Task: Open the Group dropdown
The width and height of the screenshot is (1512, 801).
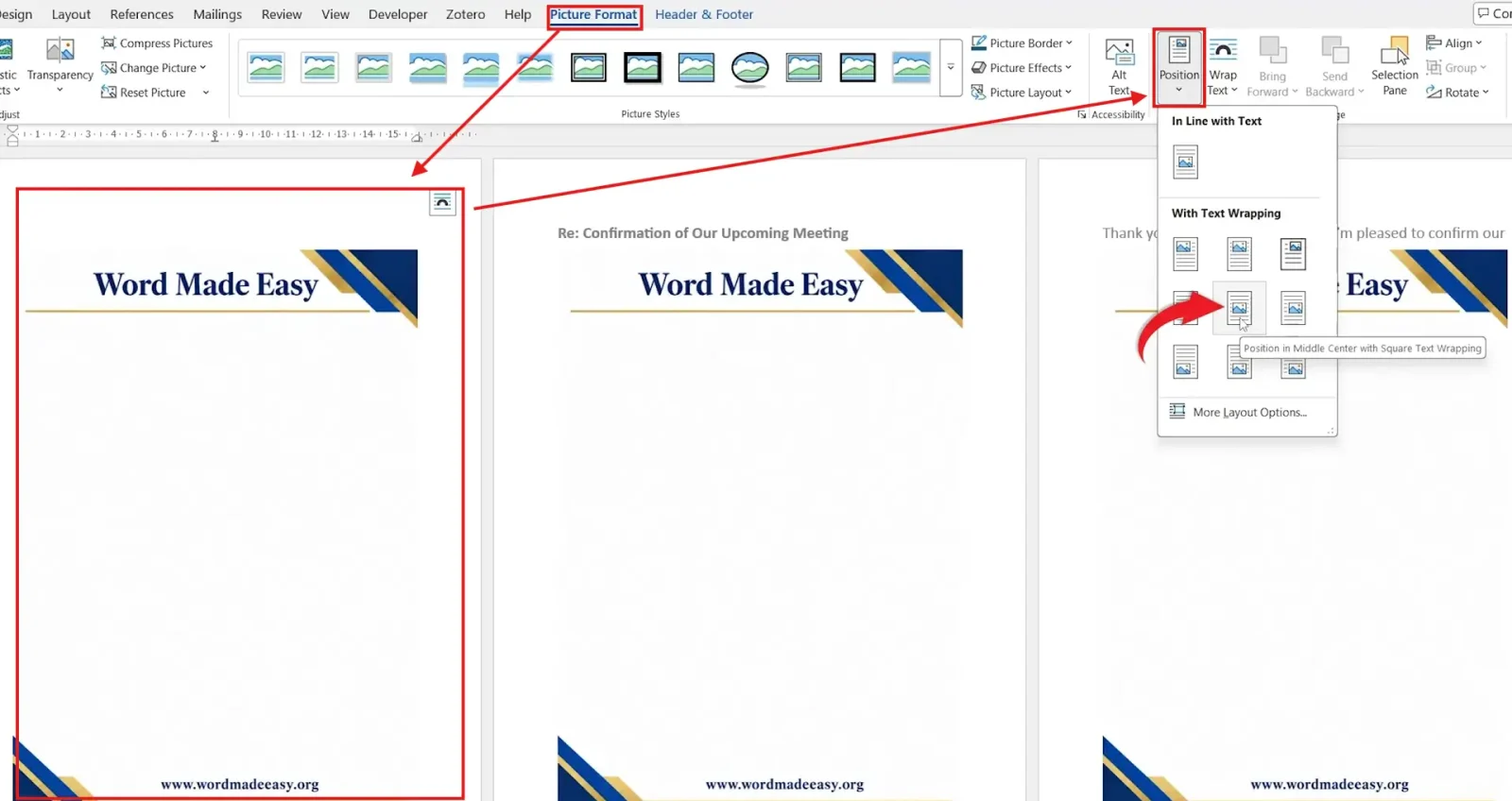Action: click(x=1456, y=68)
